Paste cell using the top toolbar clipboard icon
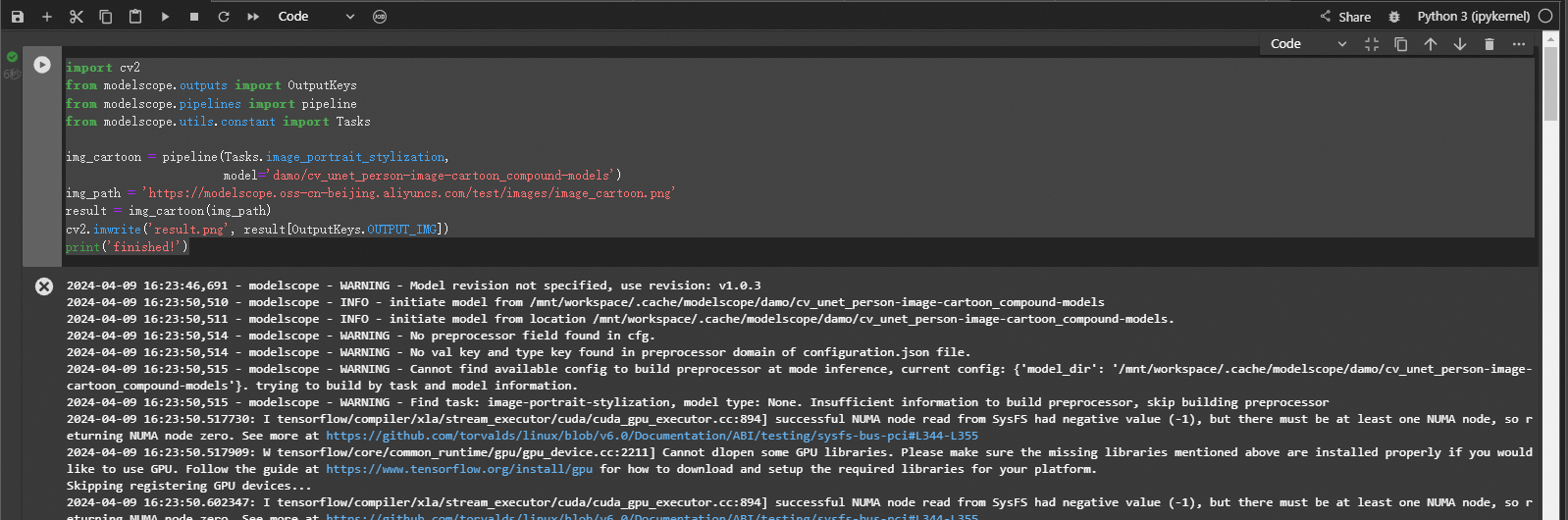 tap(135, 17)
